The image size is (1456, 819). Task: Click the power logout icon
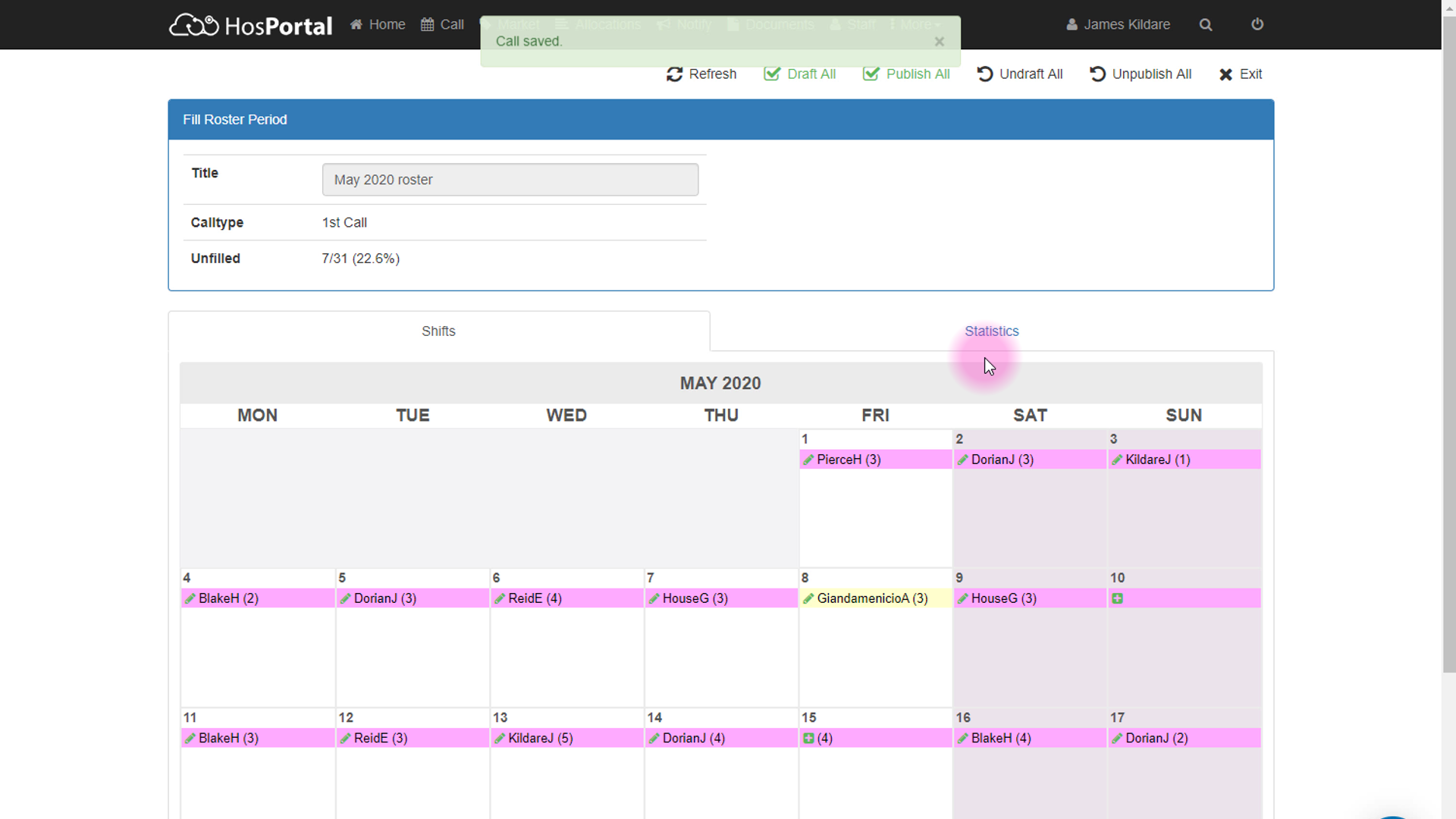click(1257, 24)
